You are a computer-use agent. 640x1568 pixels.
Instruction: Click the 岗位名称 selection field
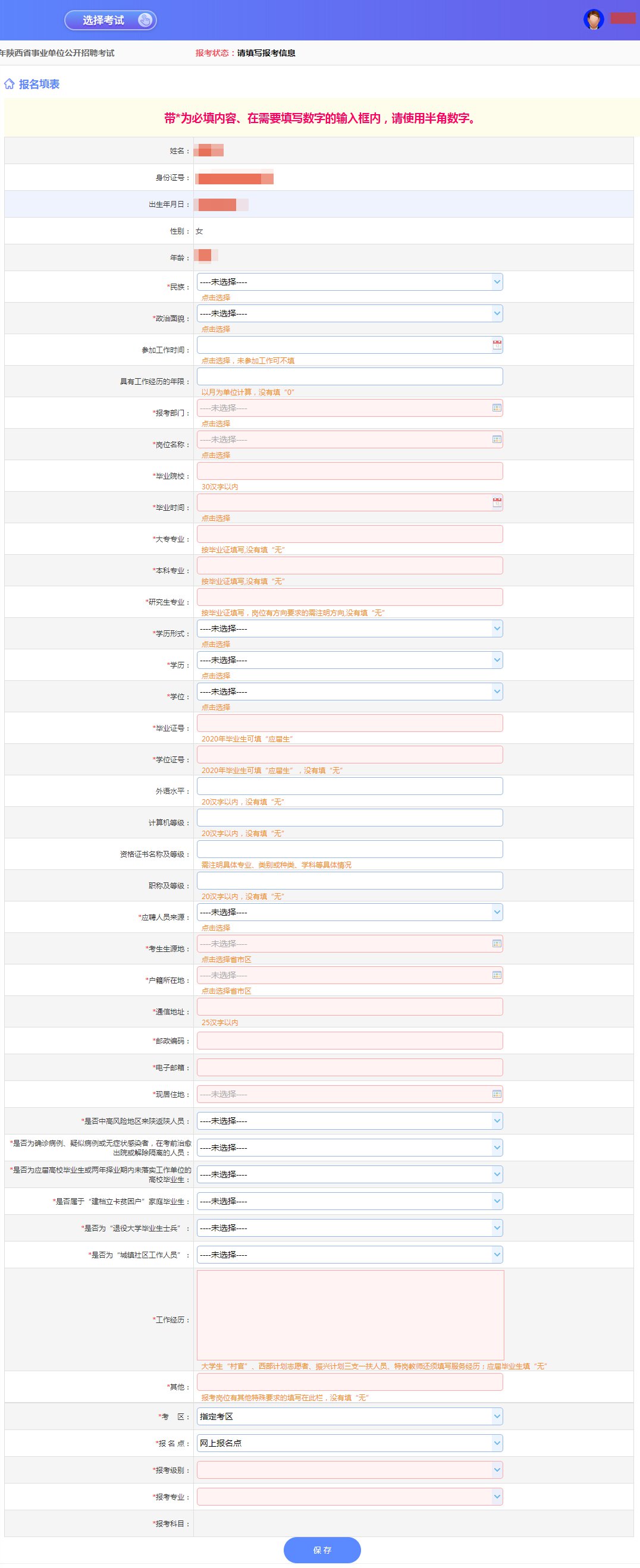tap(350, 439)
